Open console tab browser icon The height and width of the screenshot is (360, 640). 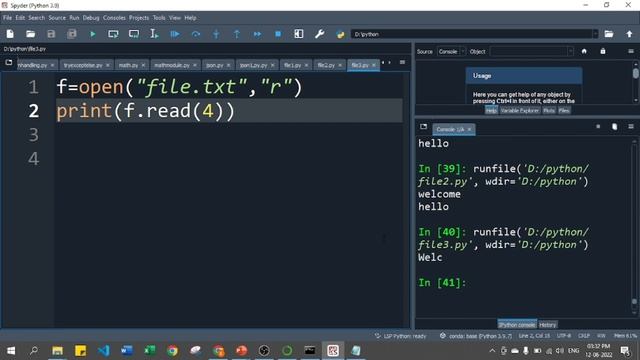coord(424,127)
